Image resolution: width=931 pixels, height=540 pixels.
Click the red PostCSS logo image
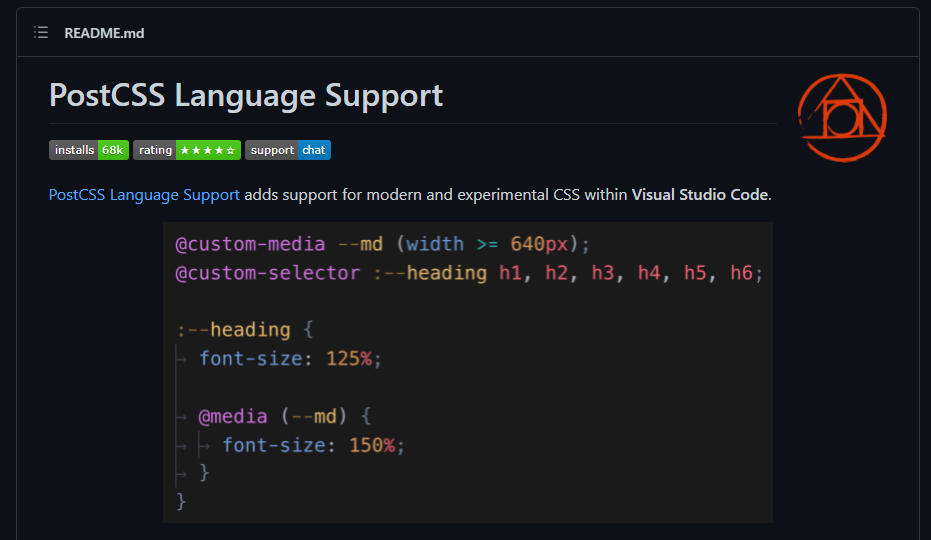pos(842,118)
